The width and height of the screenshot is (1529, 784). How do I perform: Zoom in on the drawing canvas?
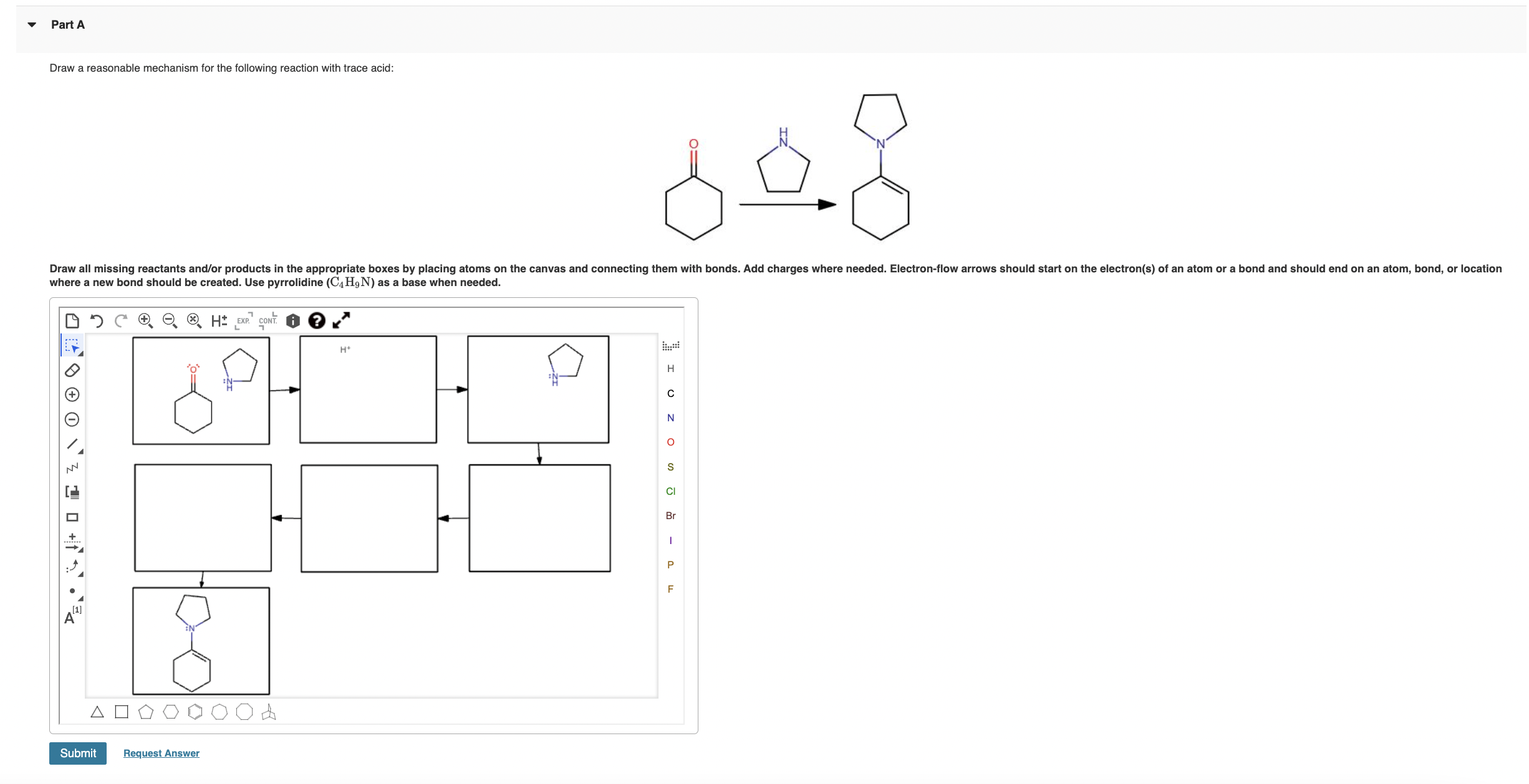pyautogui.click(x=145, y=320)
